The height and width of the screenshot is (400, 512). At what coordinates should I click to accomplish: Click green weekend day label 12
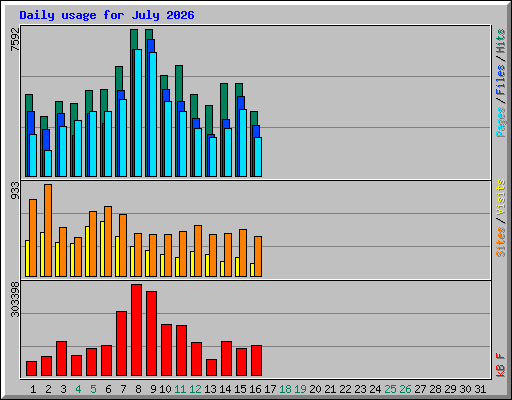click(195, 389)
